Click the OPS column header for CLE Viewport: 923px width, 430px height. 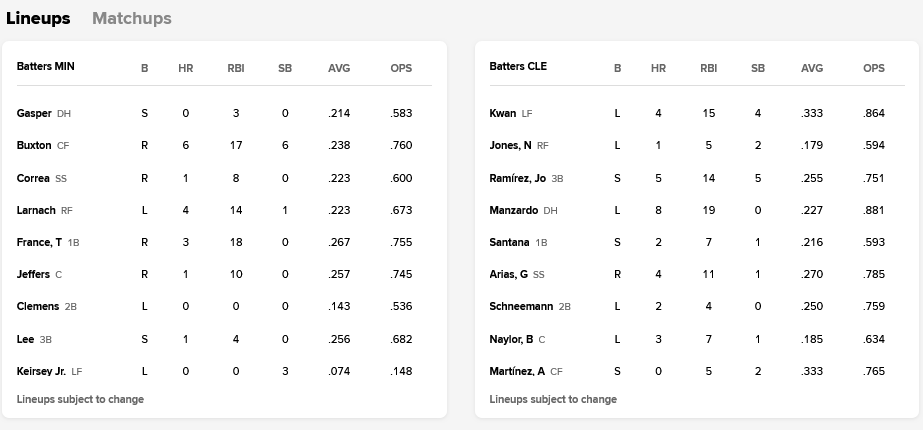click(874, 68)
